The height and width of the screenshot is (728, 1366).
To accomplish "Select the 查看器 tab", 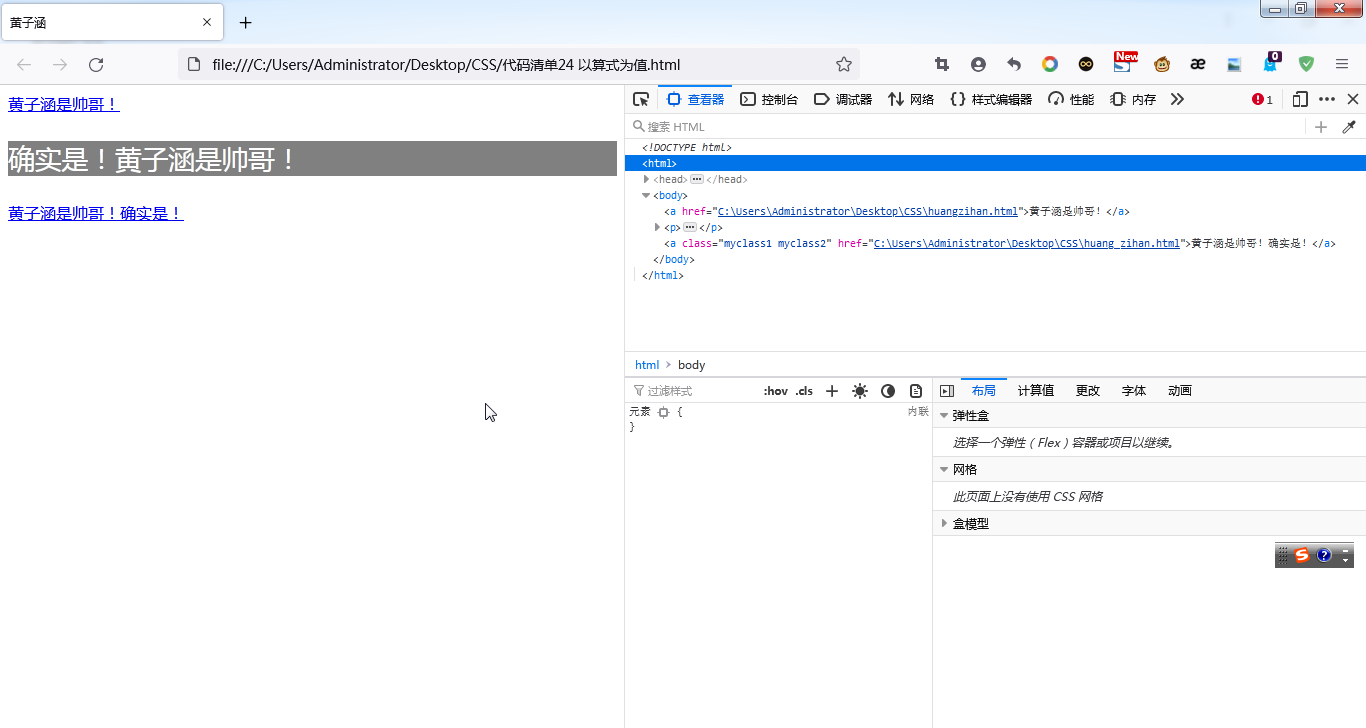I will click(x=695, y=99).
